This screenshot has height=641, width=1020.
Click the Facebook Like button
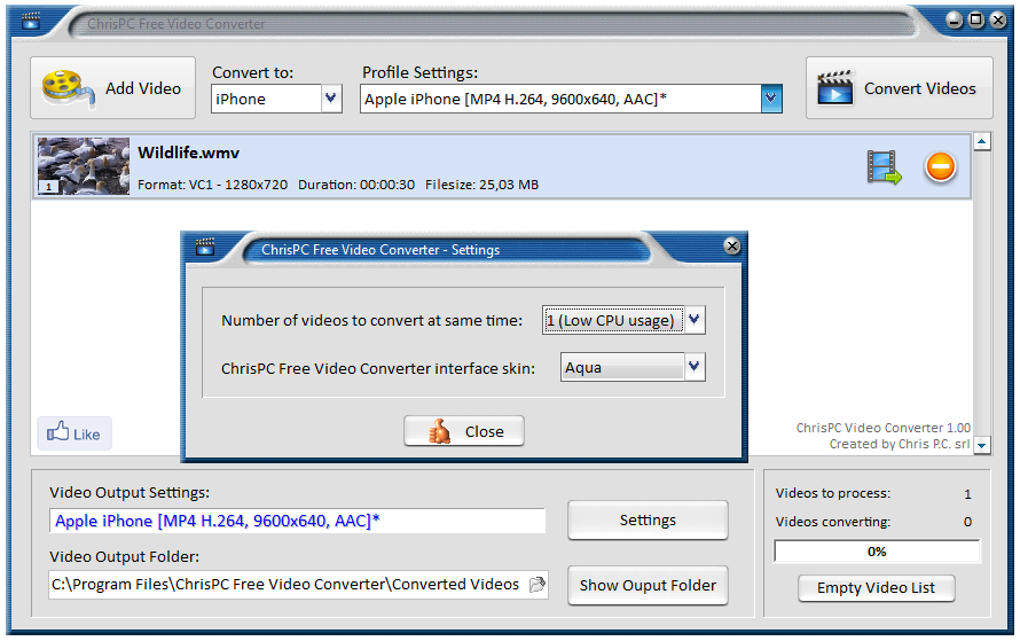coord(74,433)
